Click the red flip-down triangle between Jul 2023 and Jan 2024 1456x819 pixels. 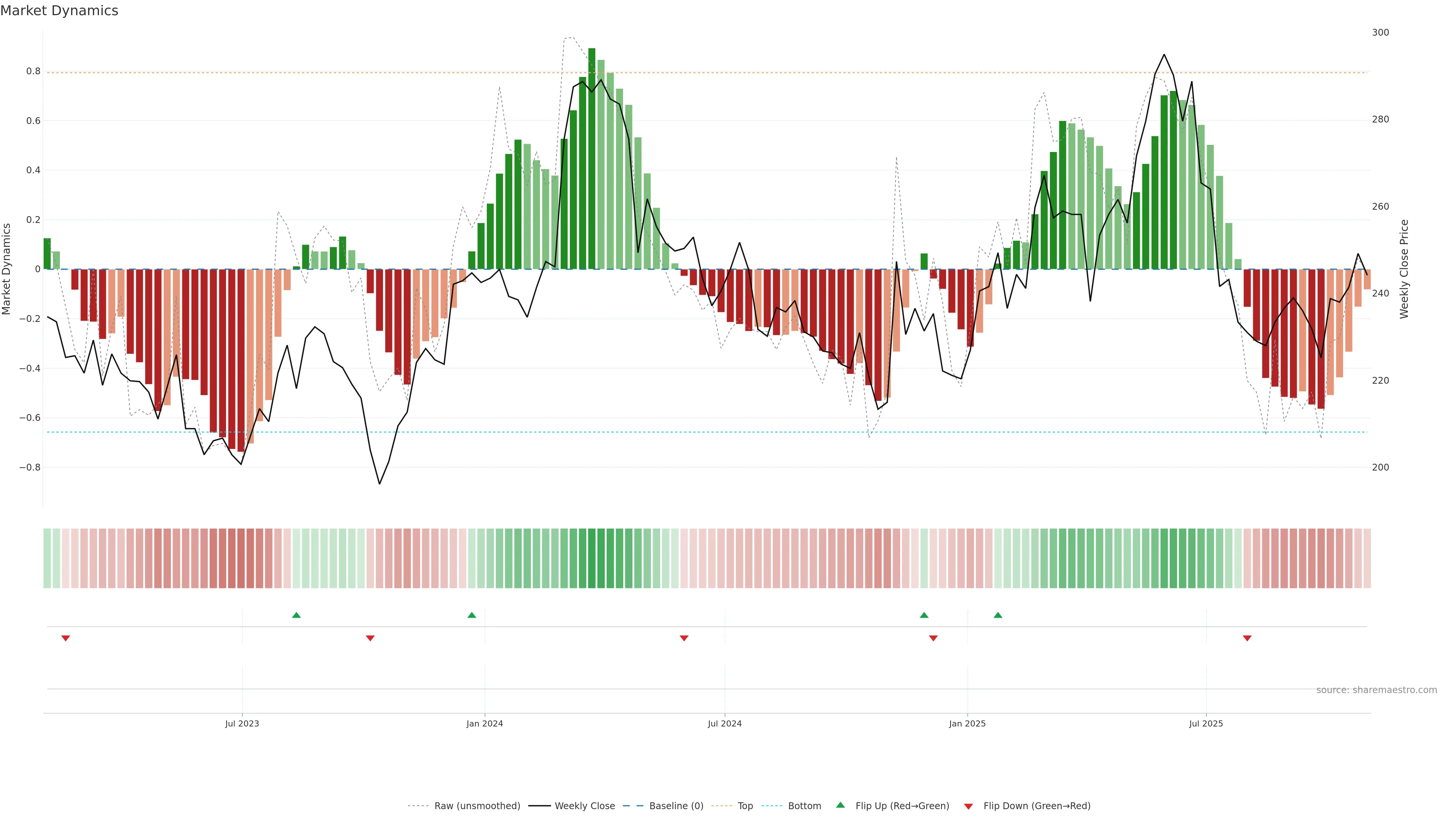pyautogui.click(x=370, y=638)
